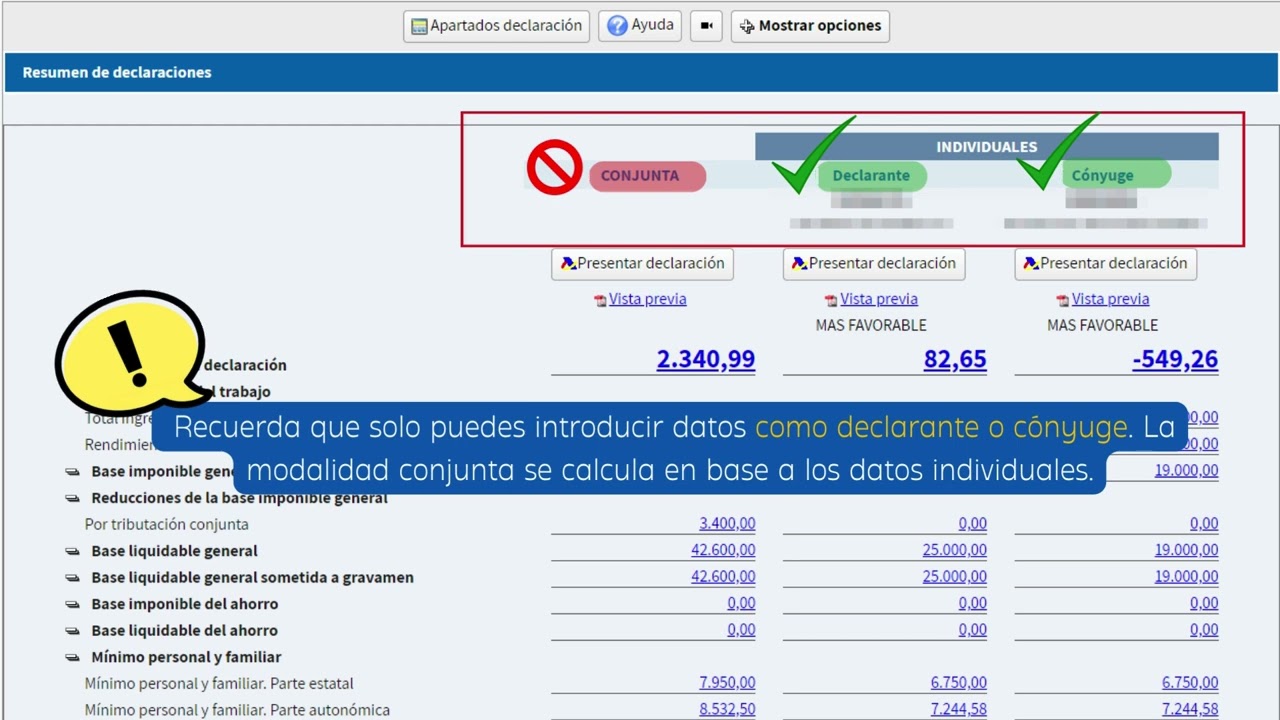This screenshot has width=1280, height=720.
Task: Click the 3.400,00 tributación conjunta value
Action: coord(727,524)
